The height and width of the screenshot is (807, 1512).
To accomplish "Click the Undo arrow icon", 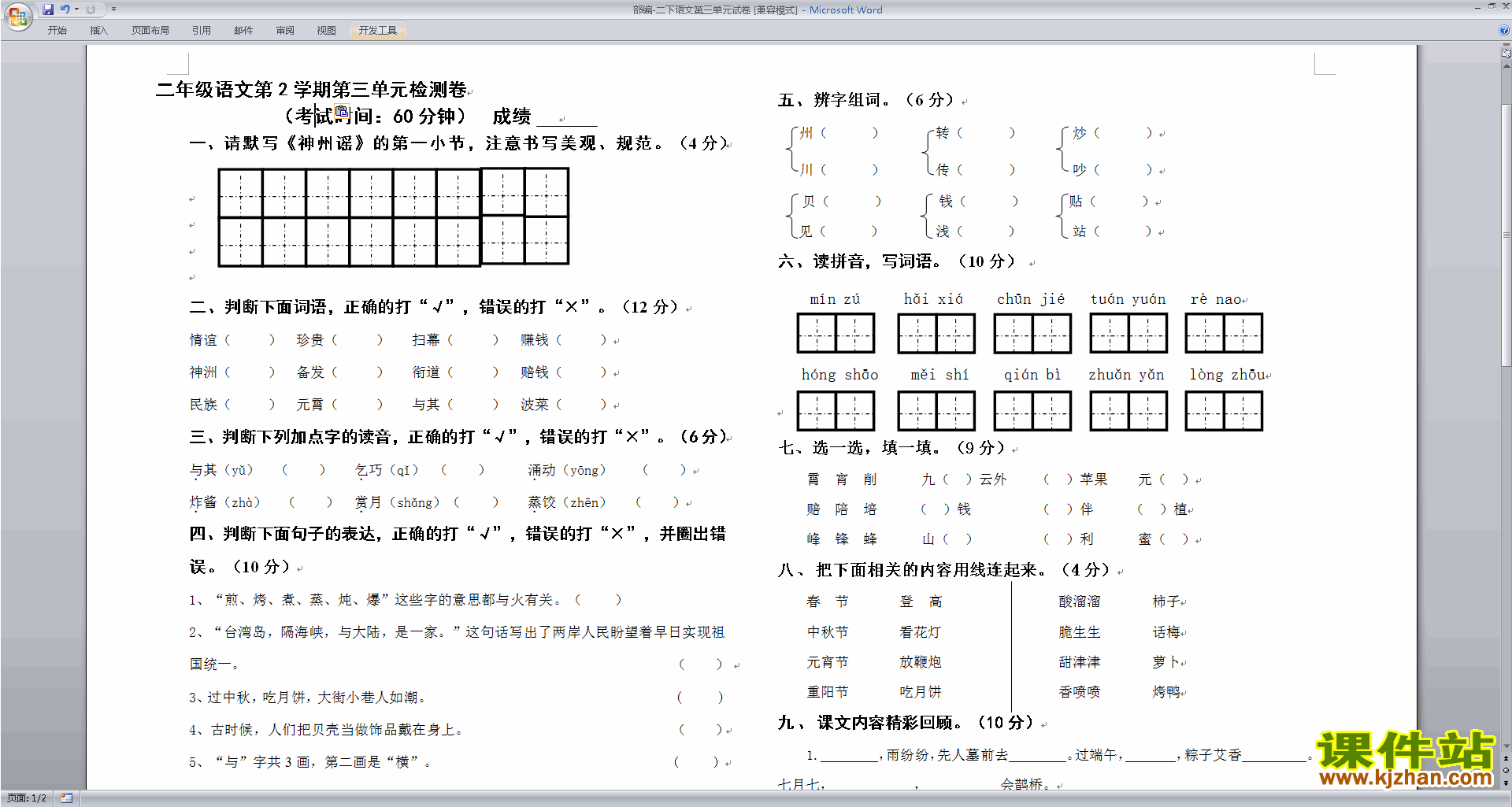I will [x=65, y=9].
